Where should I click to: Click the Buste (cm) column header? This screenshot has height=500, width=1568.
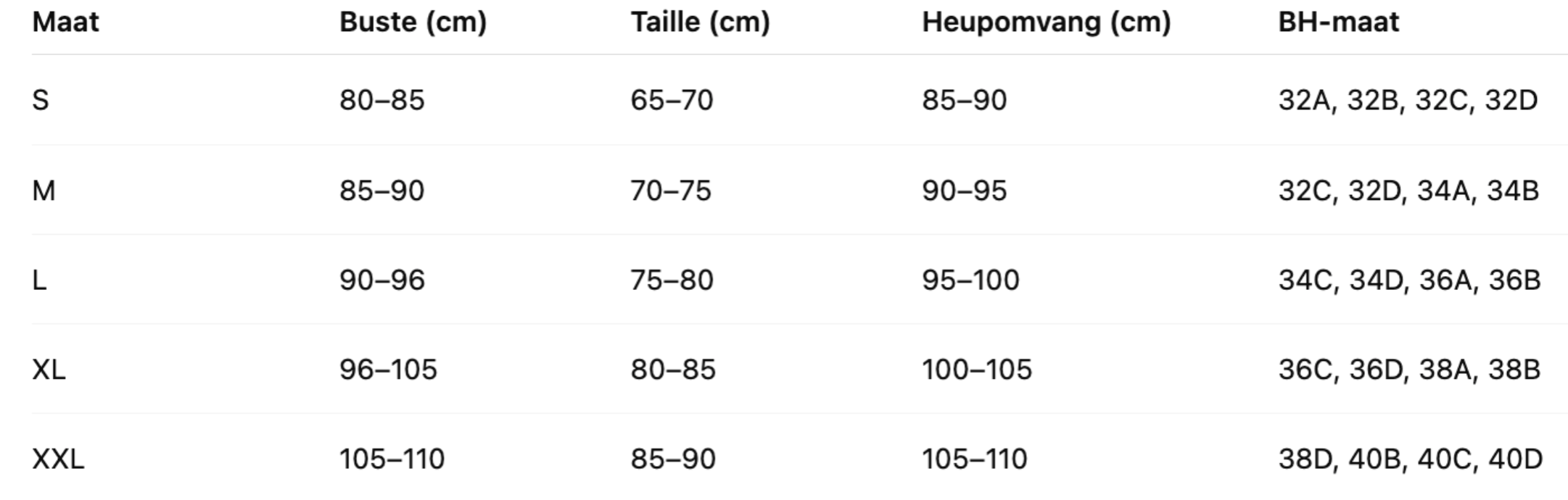pyautogui.click(x=413, y=22)
